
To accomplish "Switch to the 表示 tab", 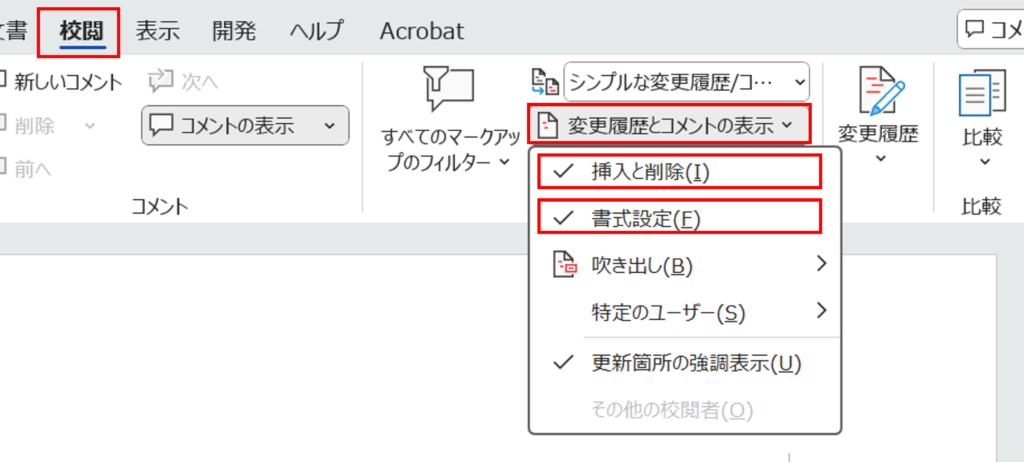I will (x=157, y=31).
